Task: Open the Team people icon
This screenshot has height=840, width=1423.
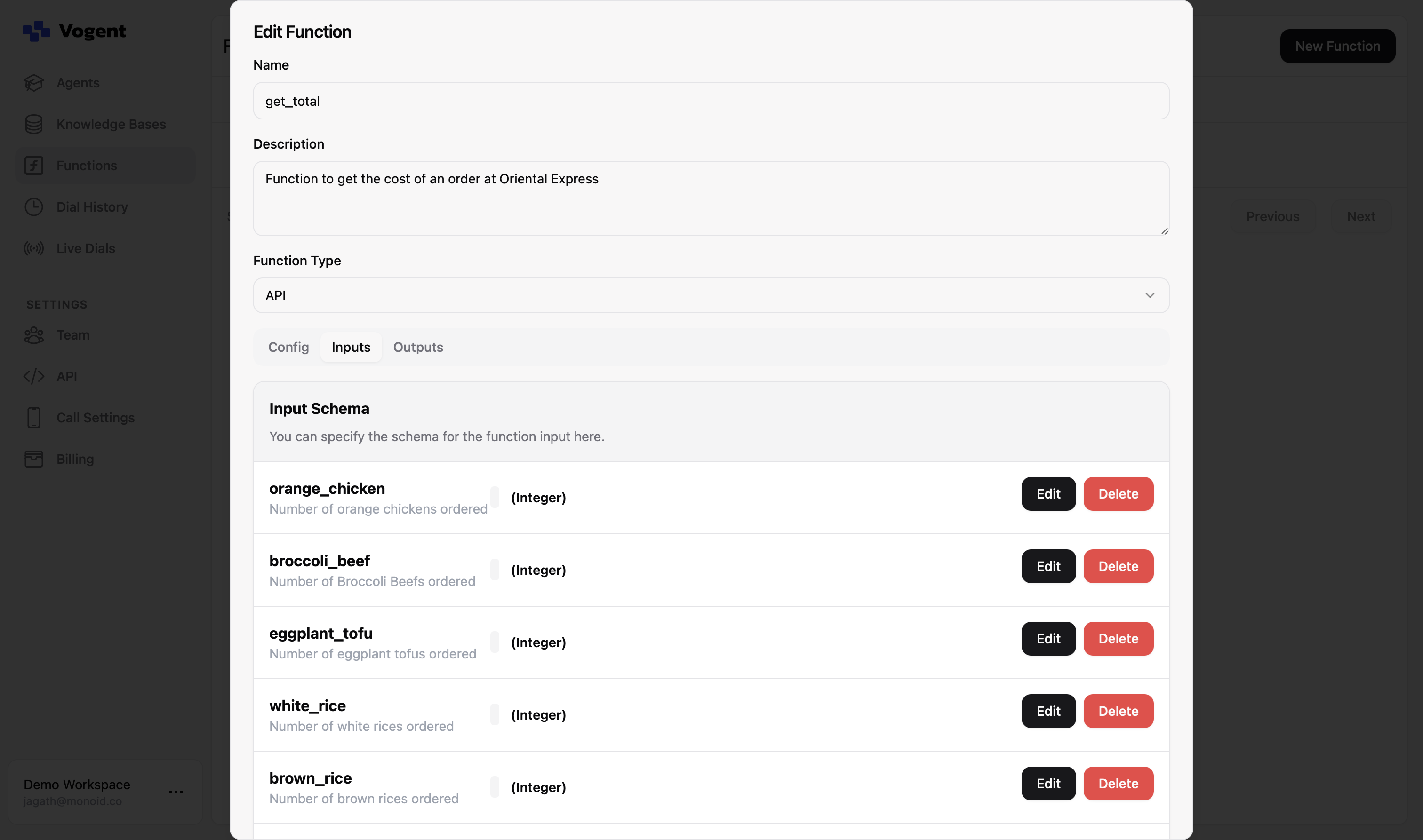Action: pos(33,335)
